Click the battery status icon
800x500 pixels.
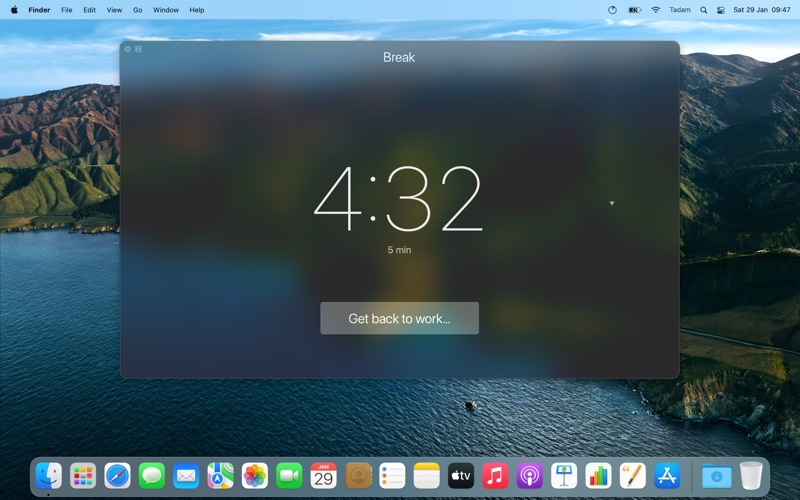(634, 10)
